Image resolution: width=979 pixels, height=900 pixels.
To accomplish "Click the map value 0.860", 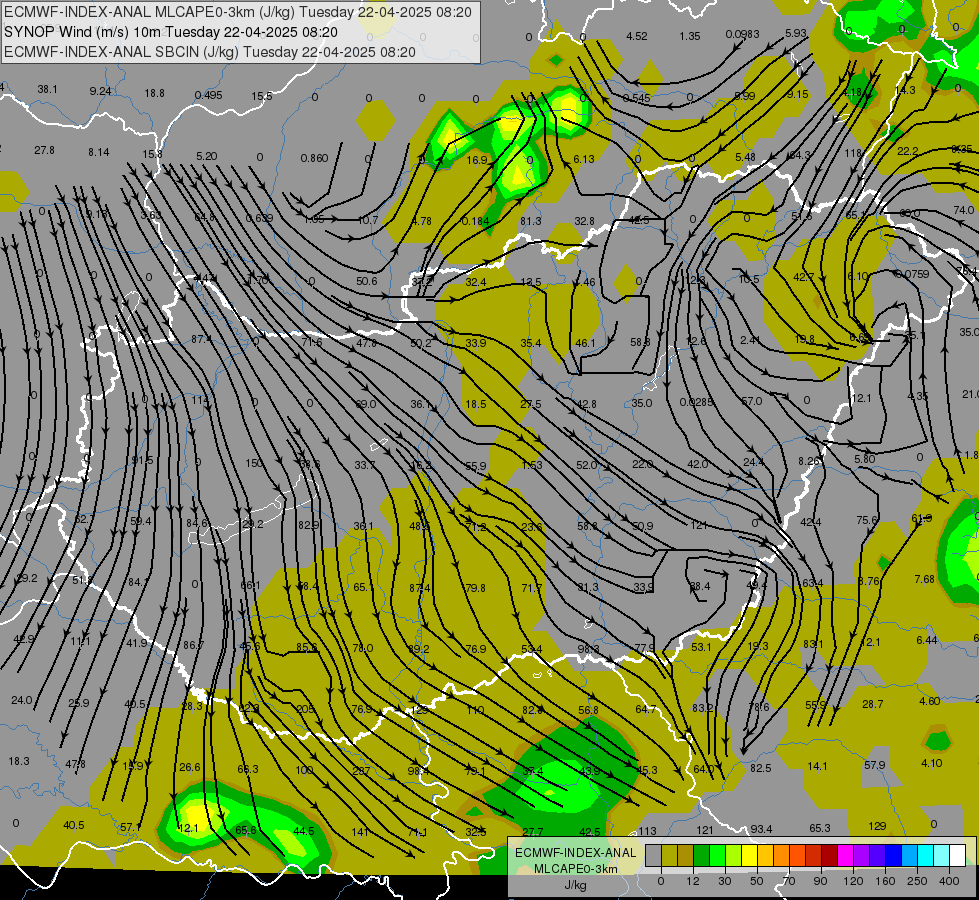I will pos(314,158).
